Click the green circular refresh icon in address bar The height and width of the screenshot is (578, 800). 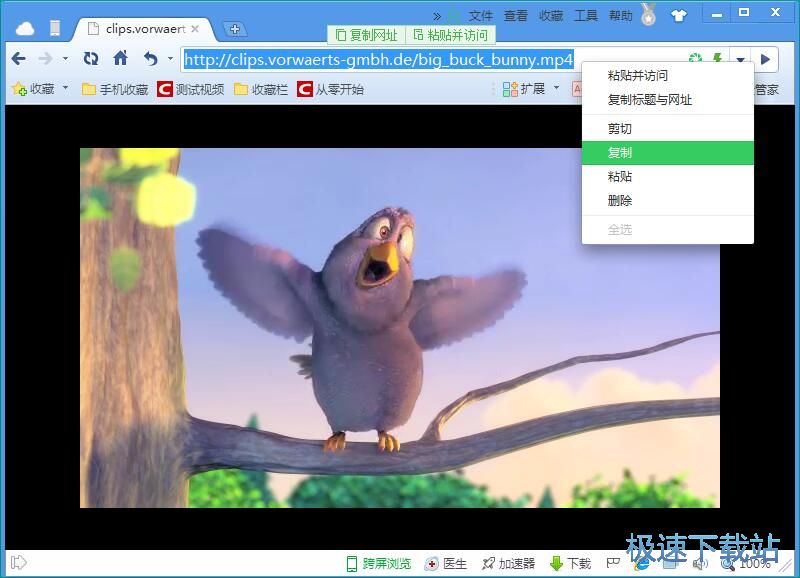pyautogui.click(x=695, y=57)
